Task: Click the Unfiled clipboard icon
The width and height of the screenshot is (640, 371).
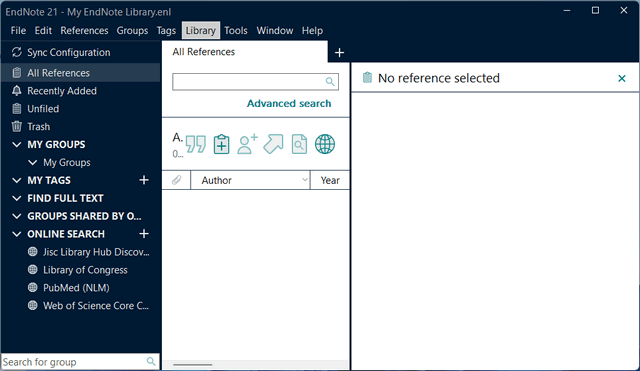Action: (17, 109)
